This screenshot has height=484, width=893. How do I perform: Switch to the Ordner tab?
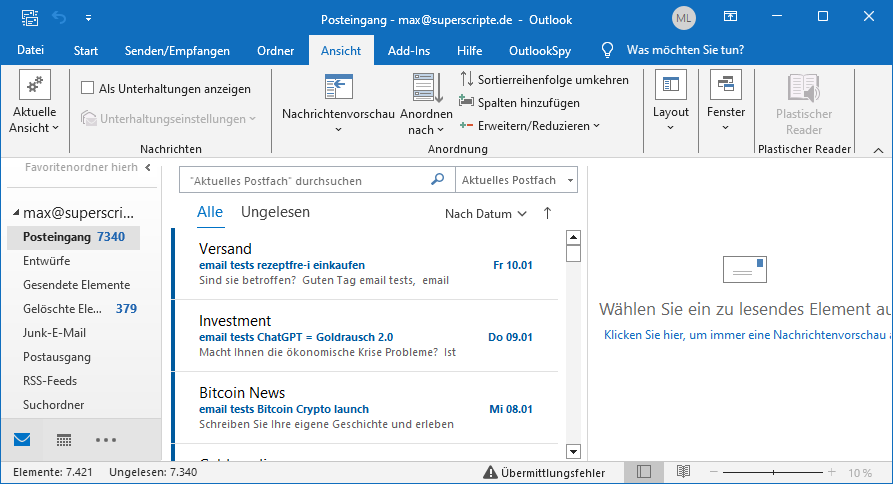click(275, 51)
